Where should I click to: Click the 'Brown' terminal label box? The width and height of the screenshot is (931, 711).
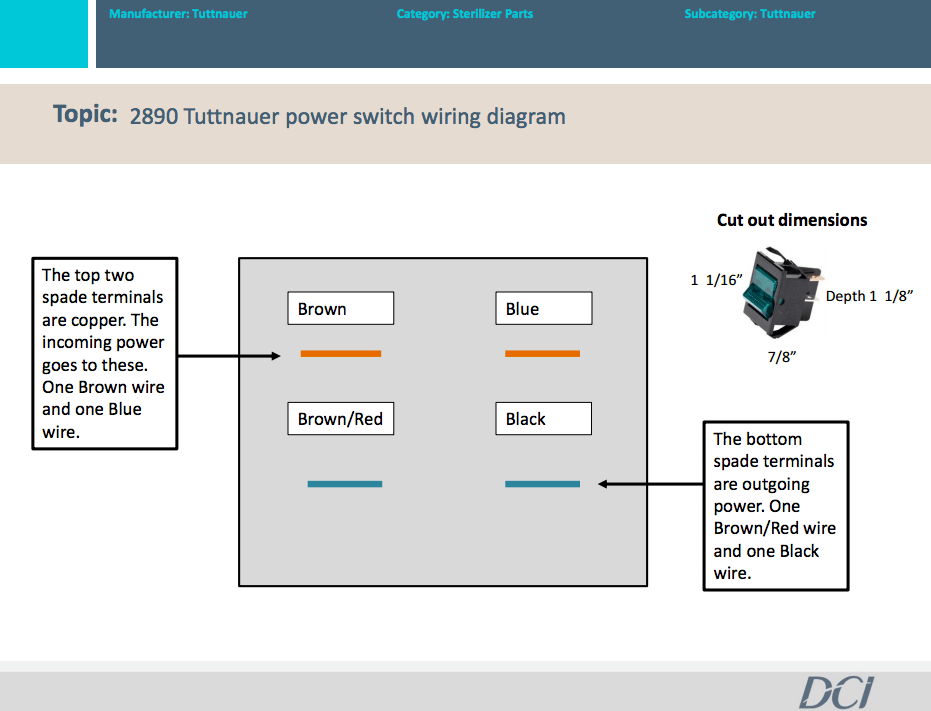pos(341,308)
